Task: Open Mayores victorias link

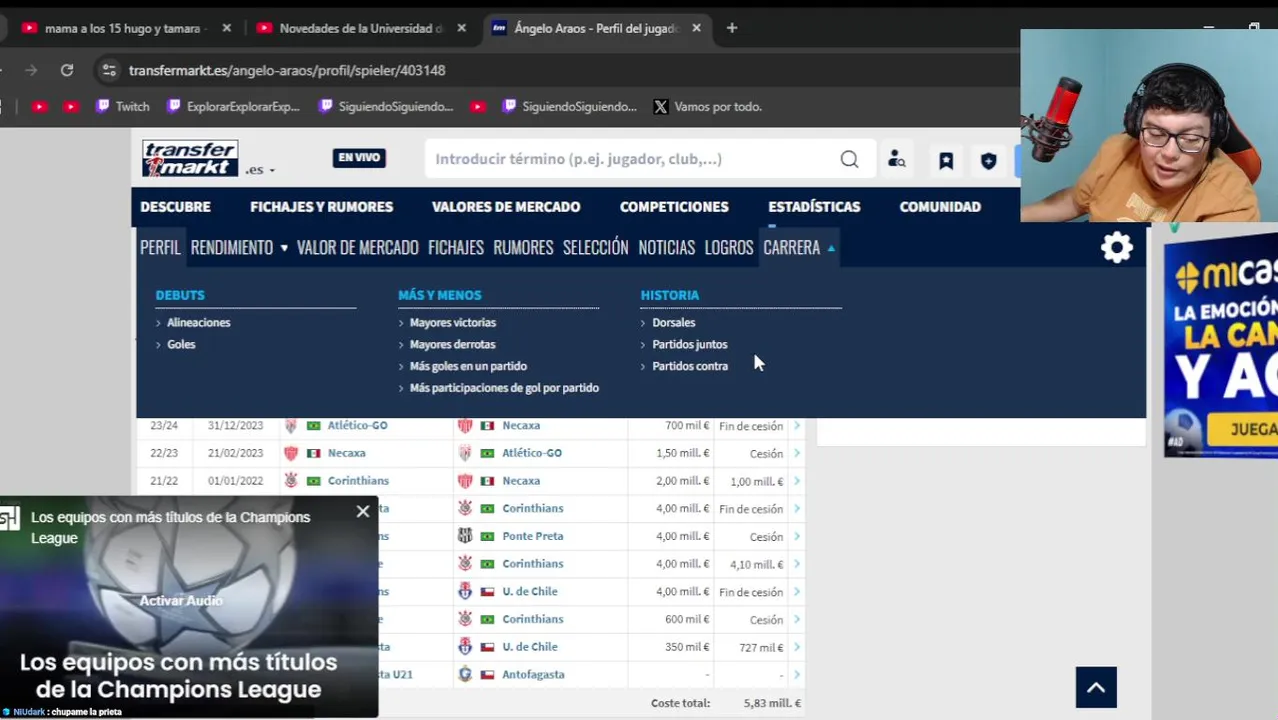Action: pyautogui.click(x=452, y=323)
